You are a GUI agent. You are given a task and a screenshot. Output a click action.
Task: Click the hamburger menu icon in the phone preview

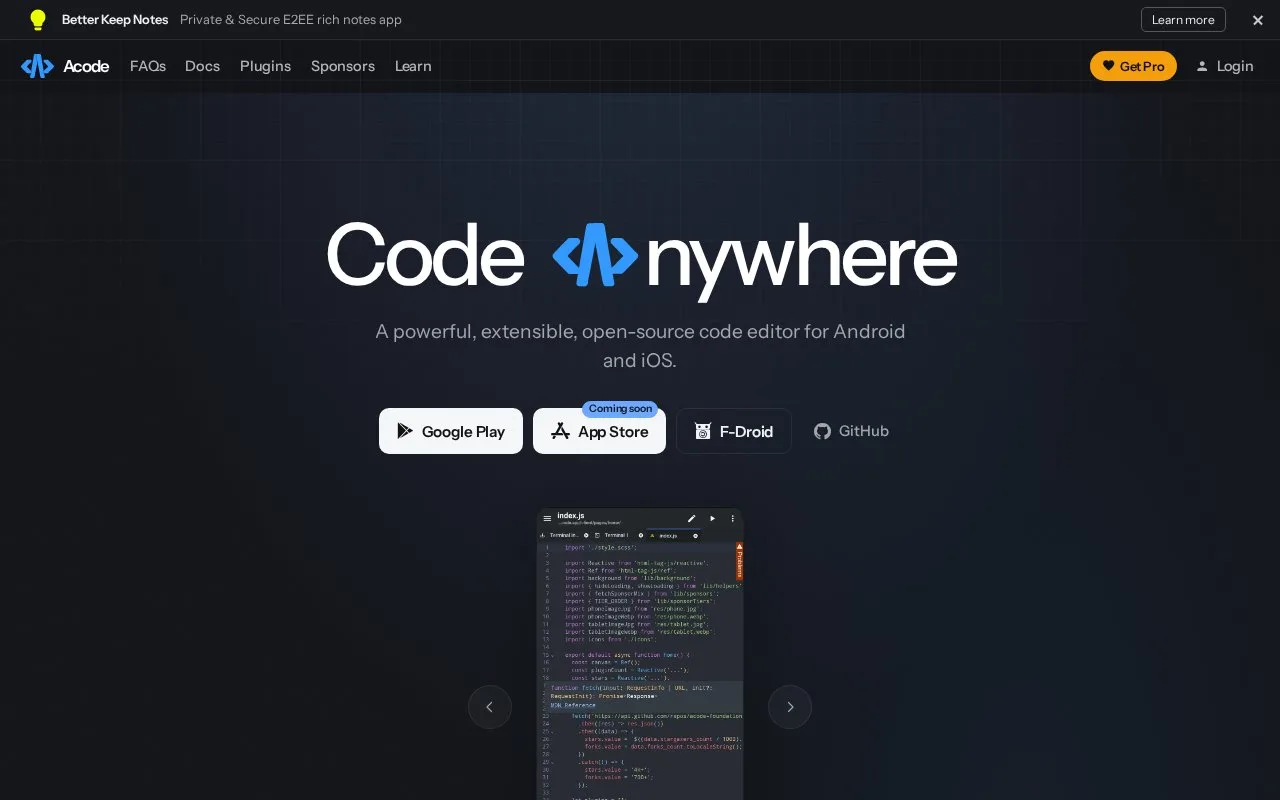point(547,518)
